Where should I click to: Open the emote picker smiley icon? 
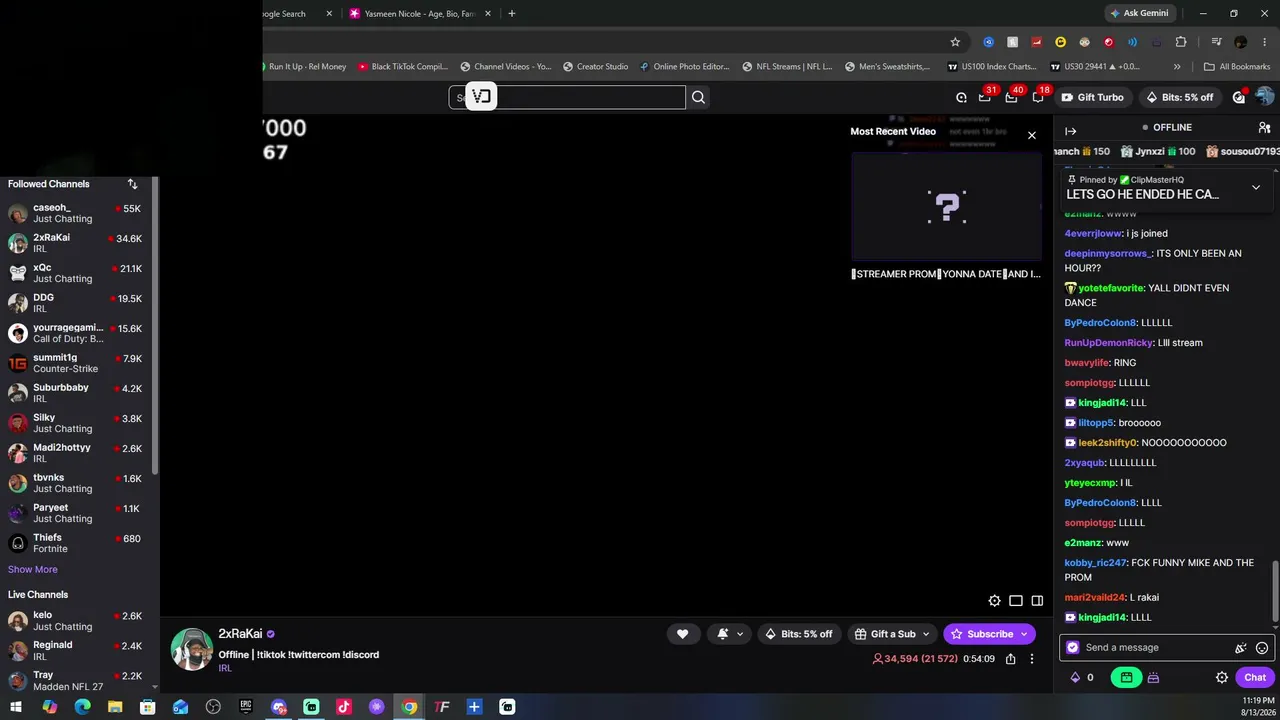(x=1262, y=648)
